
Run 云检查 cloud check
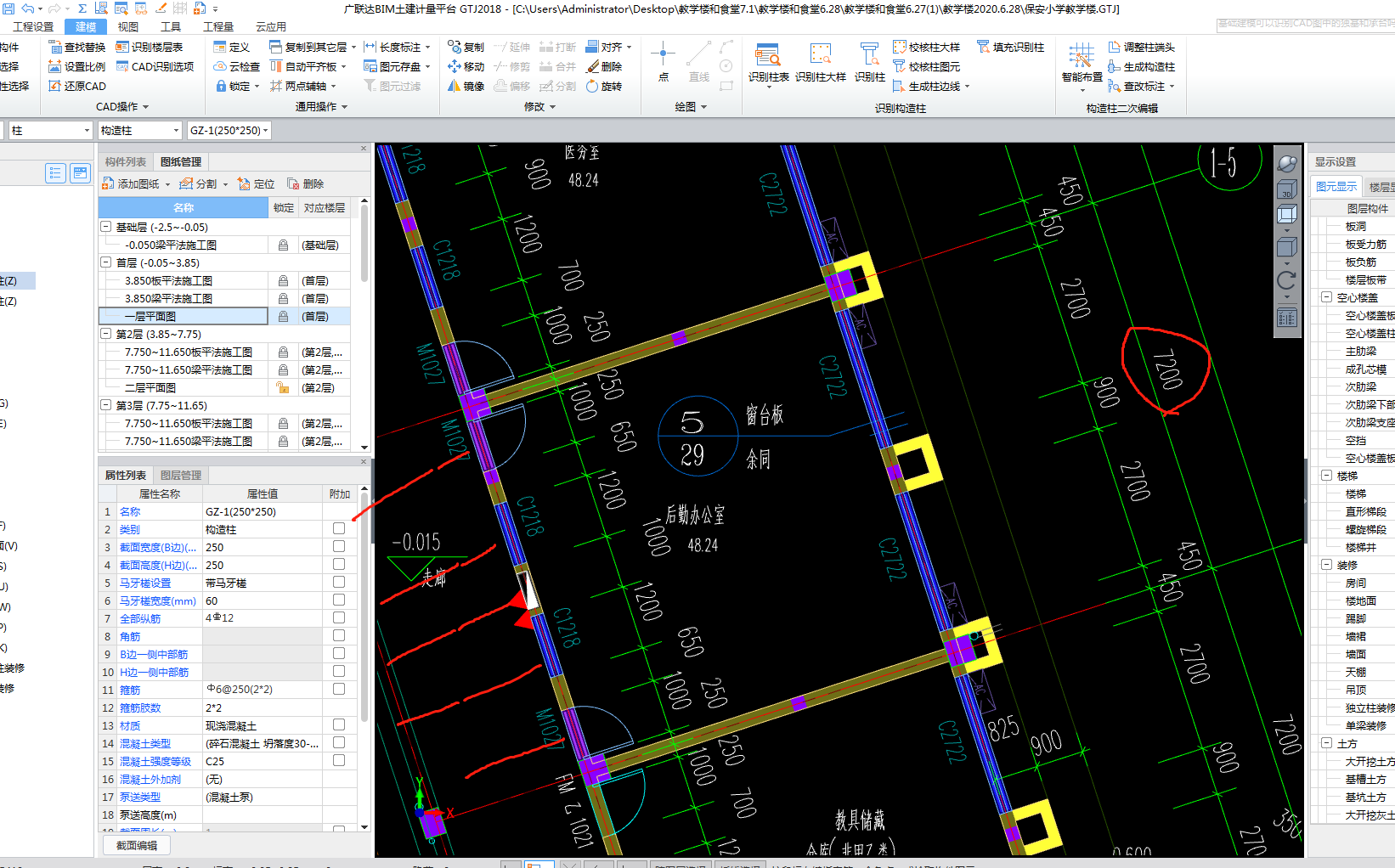coord(236,66)
